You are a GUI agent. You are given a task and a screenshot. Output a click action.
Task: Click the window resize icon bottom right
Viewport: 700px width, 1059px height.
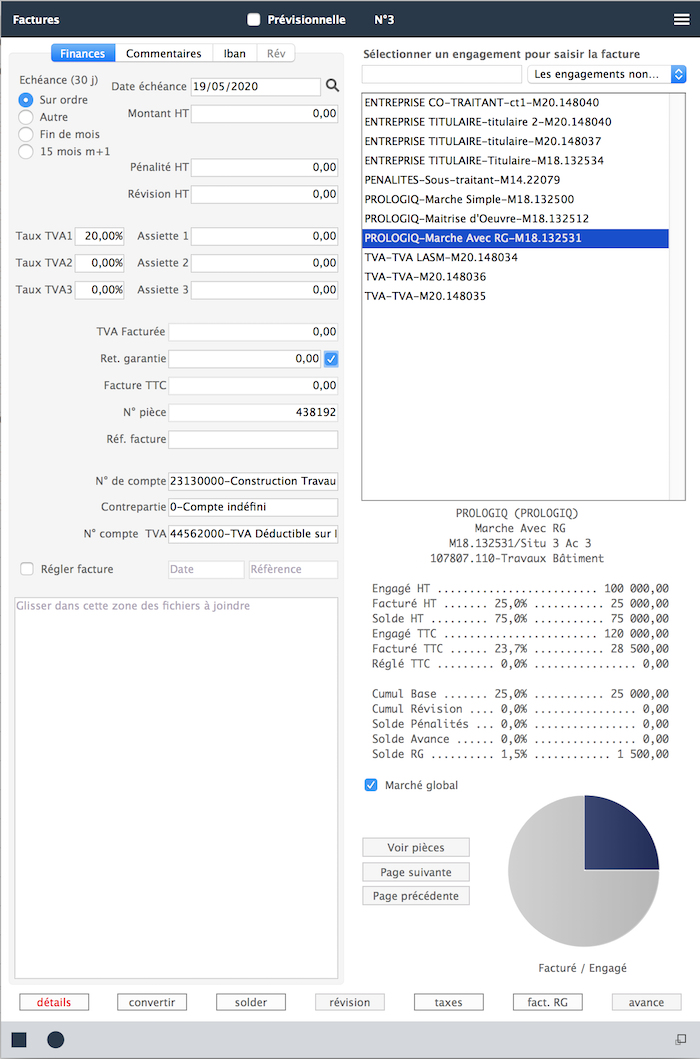pyautogui.click(x=680, y=1039)
